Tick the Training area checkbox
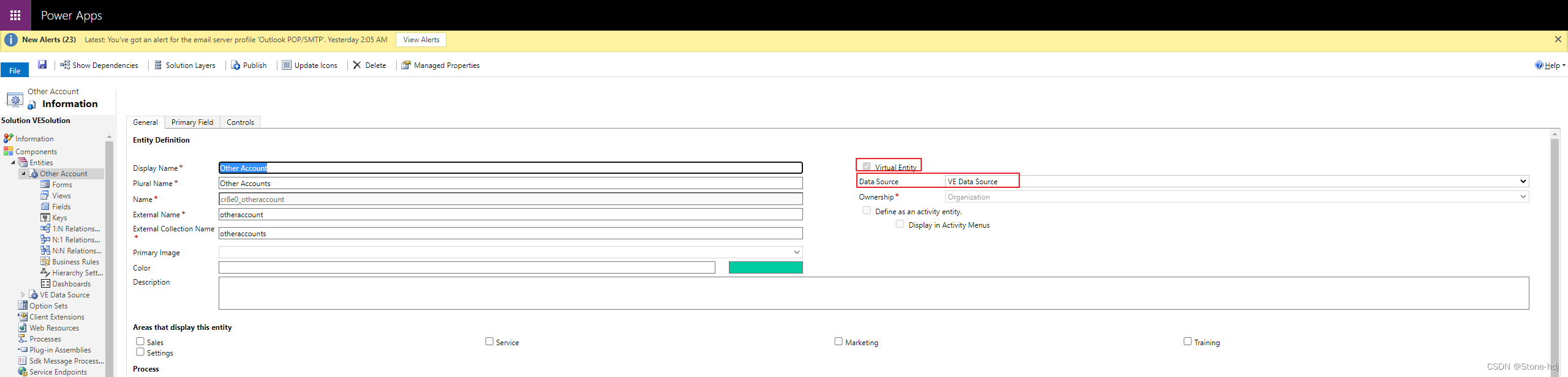This screenshot has height=377, width=1568. pyautogui.click(x=1188, y=342)
